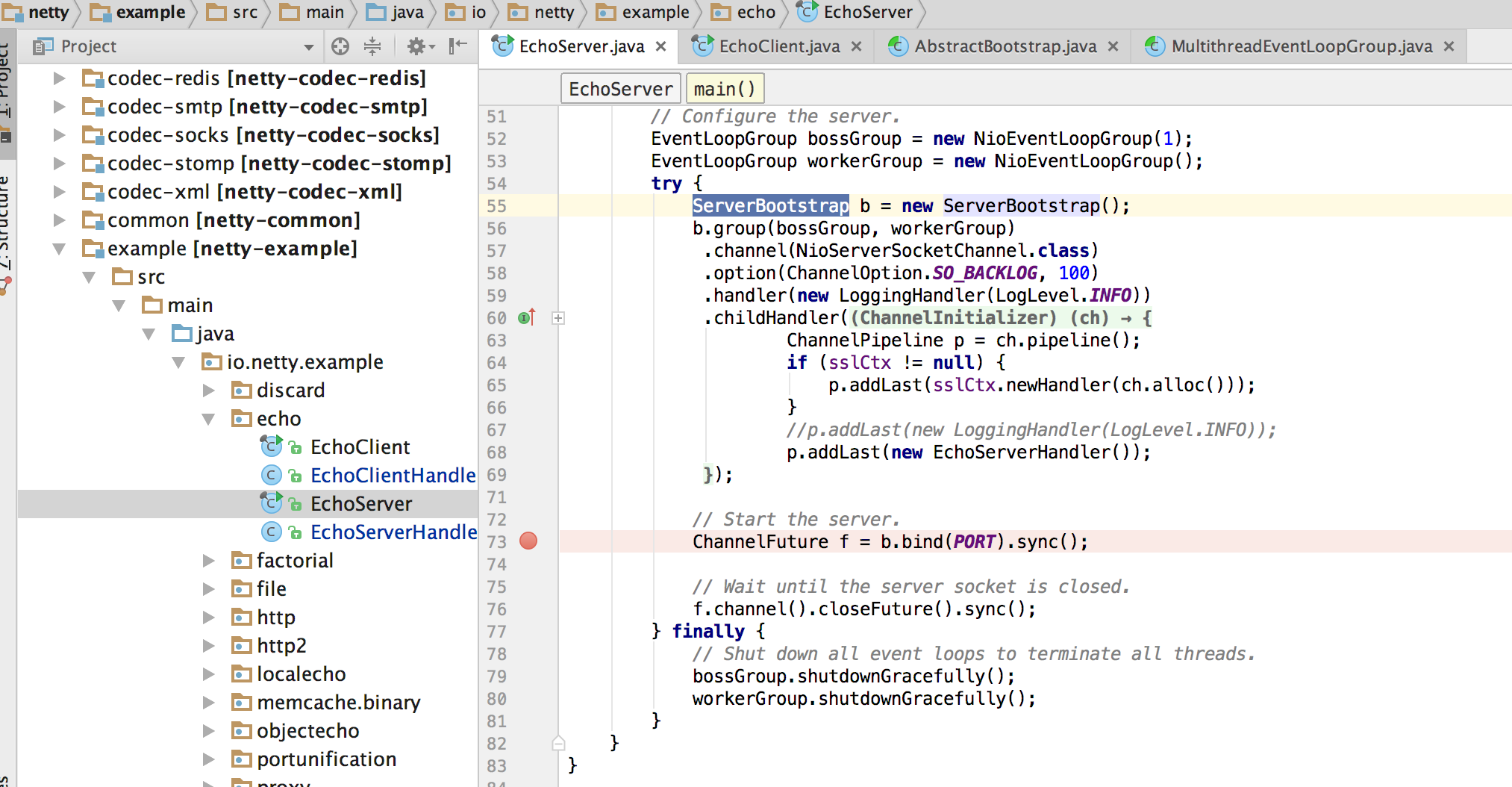Click the EchoServer structure breadcrumb
The width and height of the screenshot is (1512, 787).
(621, 89)
